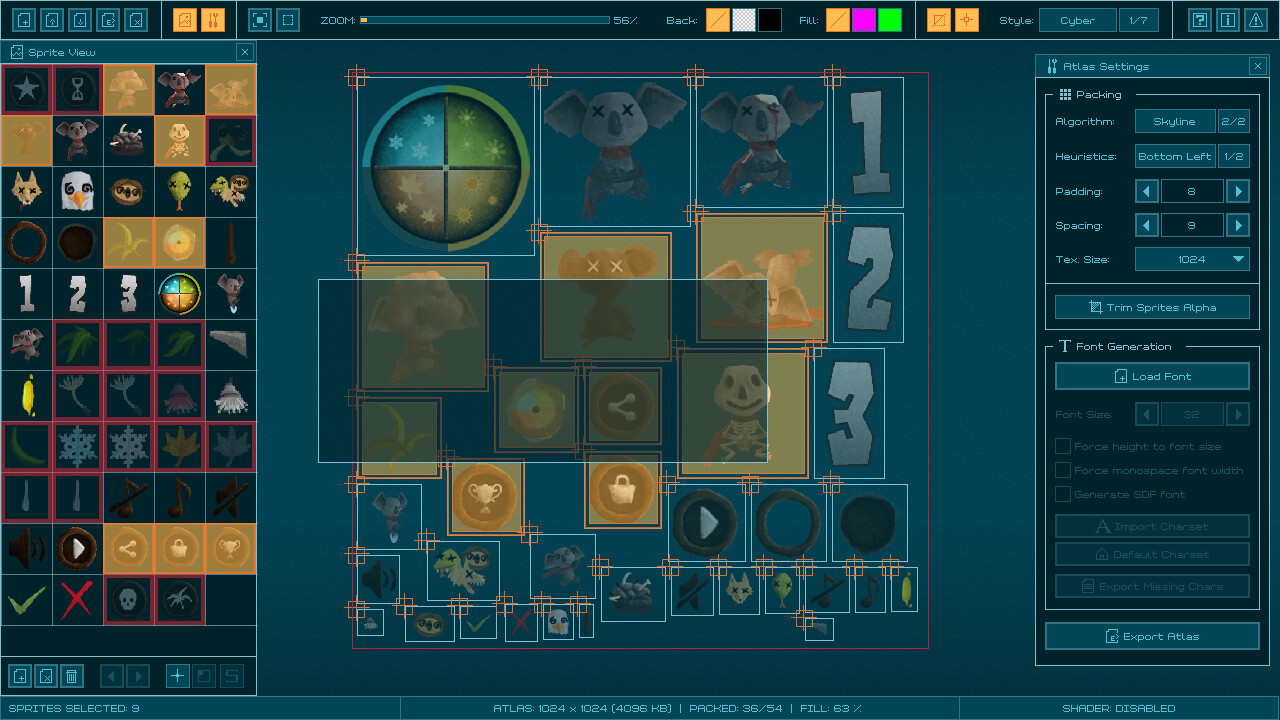This screenshot has height=720, width=1280.
Task: Open the info panel icon
Action: pyautogui.click(x=1228, y=19)
